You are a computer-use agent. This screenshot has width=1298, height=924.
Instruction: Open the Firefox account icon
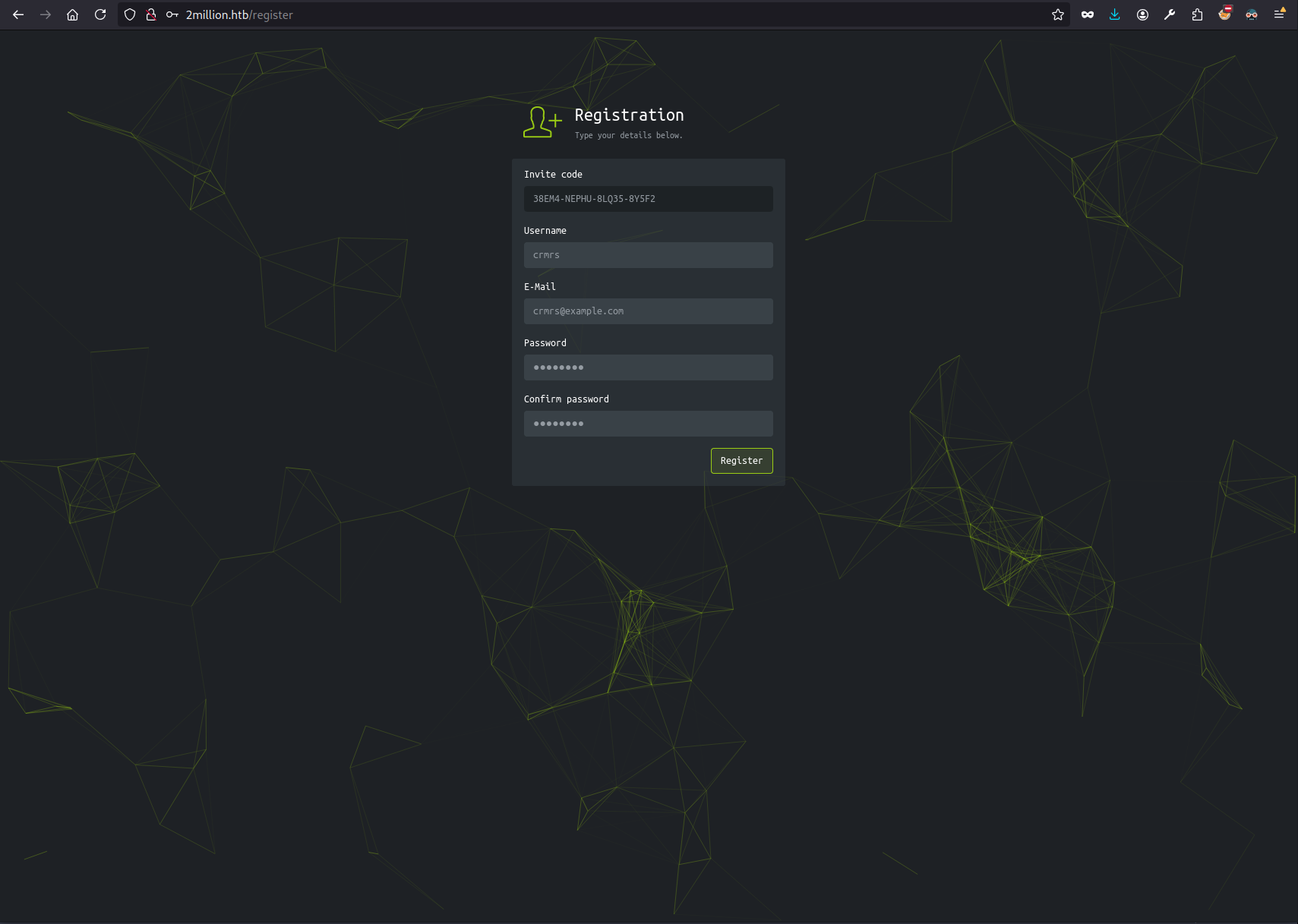point(1142,14)
